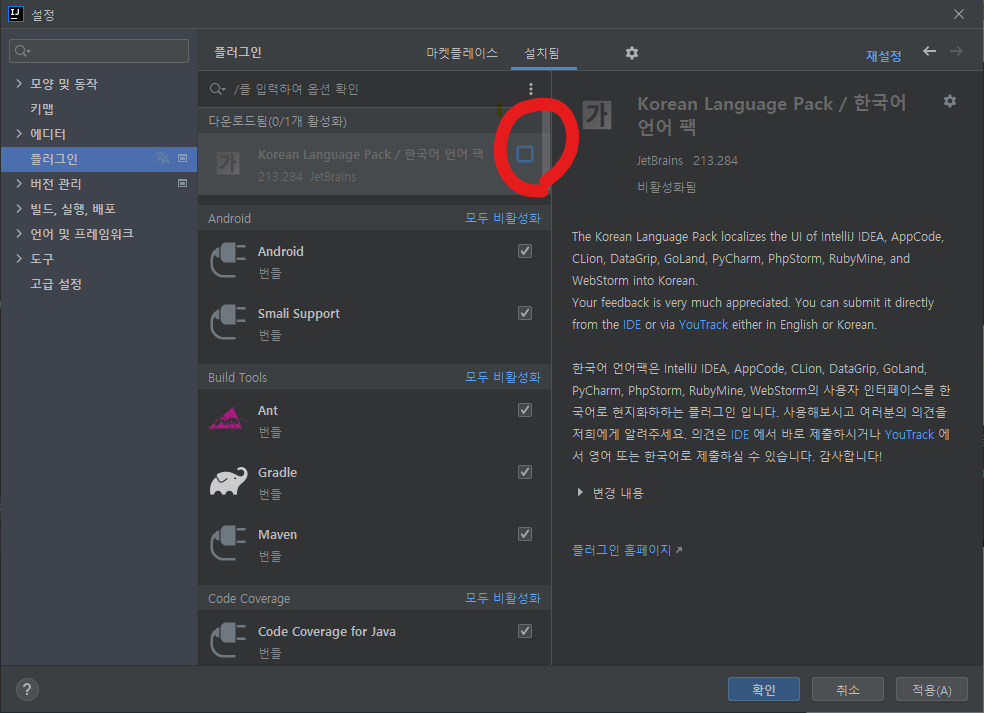Click the plugin list vertical scrollbar
The image size is (984, 713).
coord(546,151)
